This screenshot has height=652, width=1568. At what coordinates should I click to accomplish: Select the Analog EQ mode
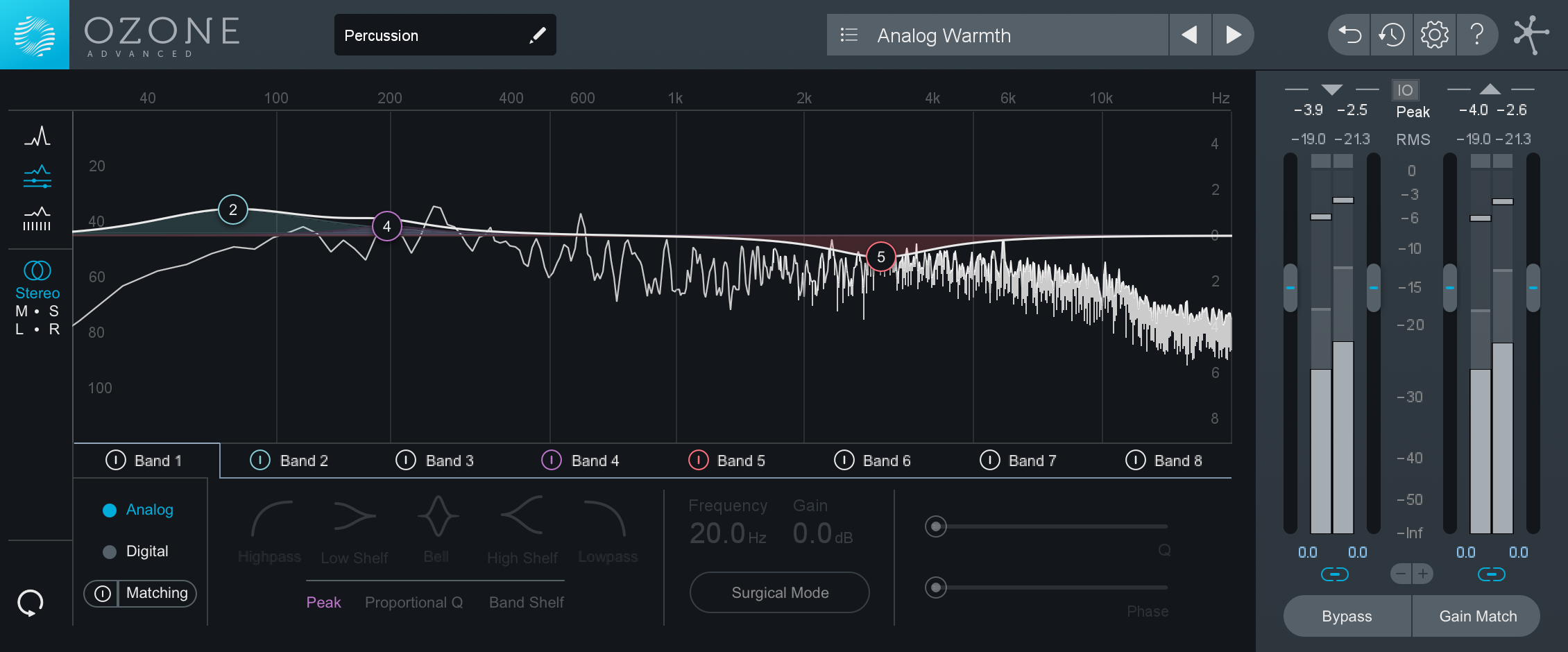coord(138,510)
